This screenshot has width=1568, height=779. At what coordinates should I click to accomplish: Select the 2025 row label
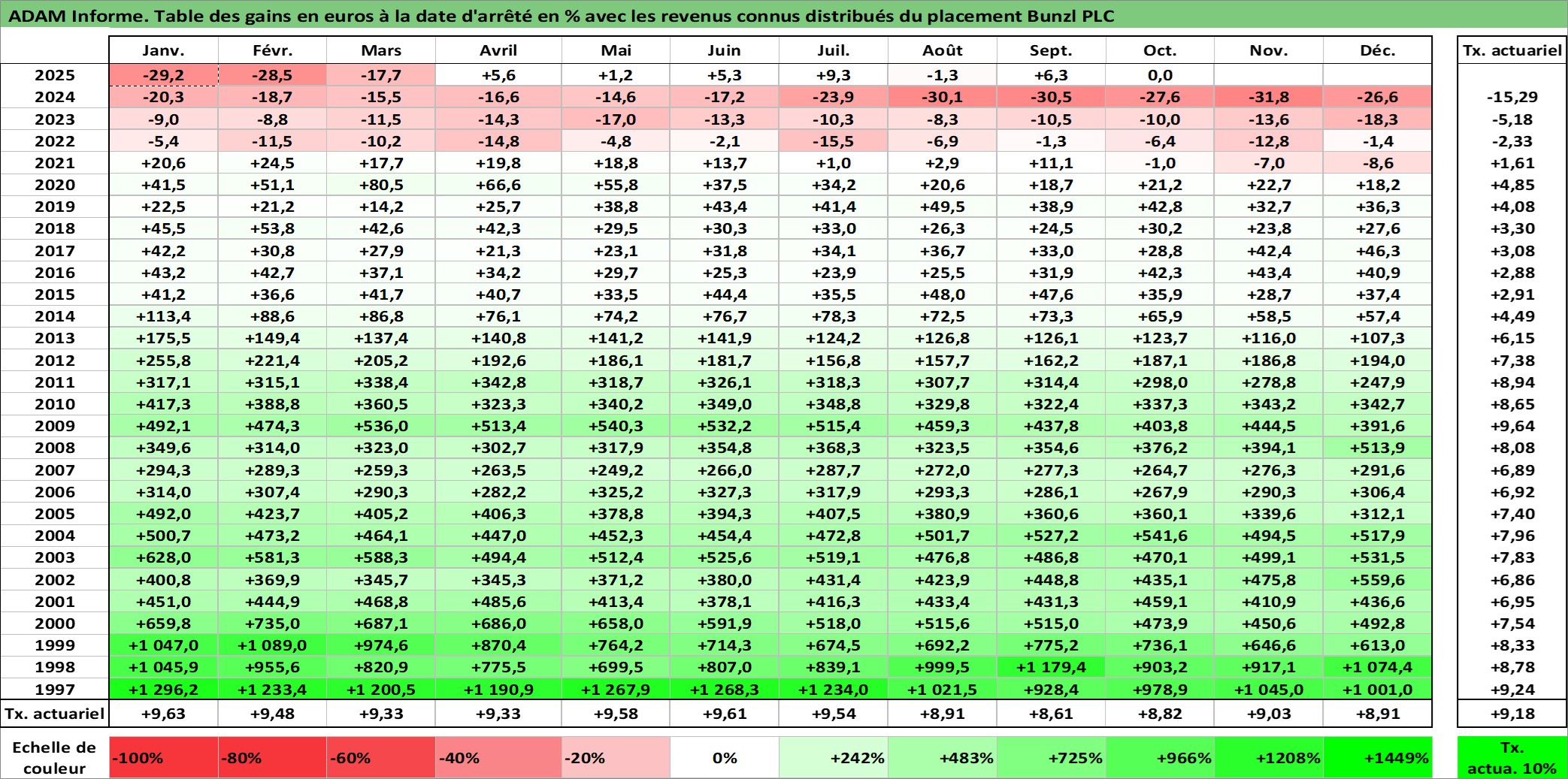pyautogui.click(x=55, y=75)
